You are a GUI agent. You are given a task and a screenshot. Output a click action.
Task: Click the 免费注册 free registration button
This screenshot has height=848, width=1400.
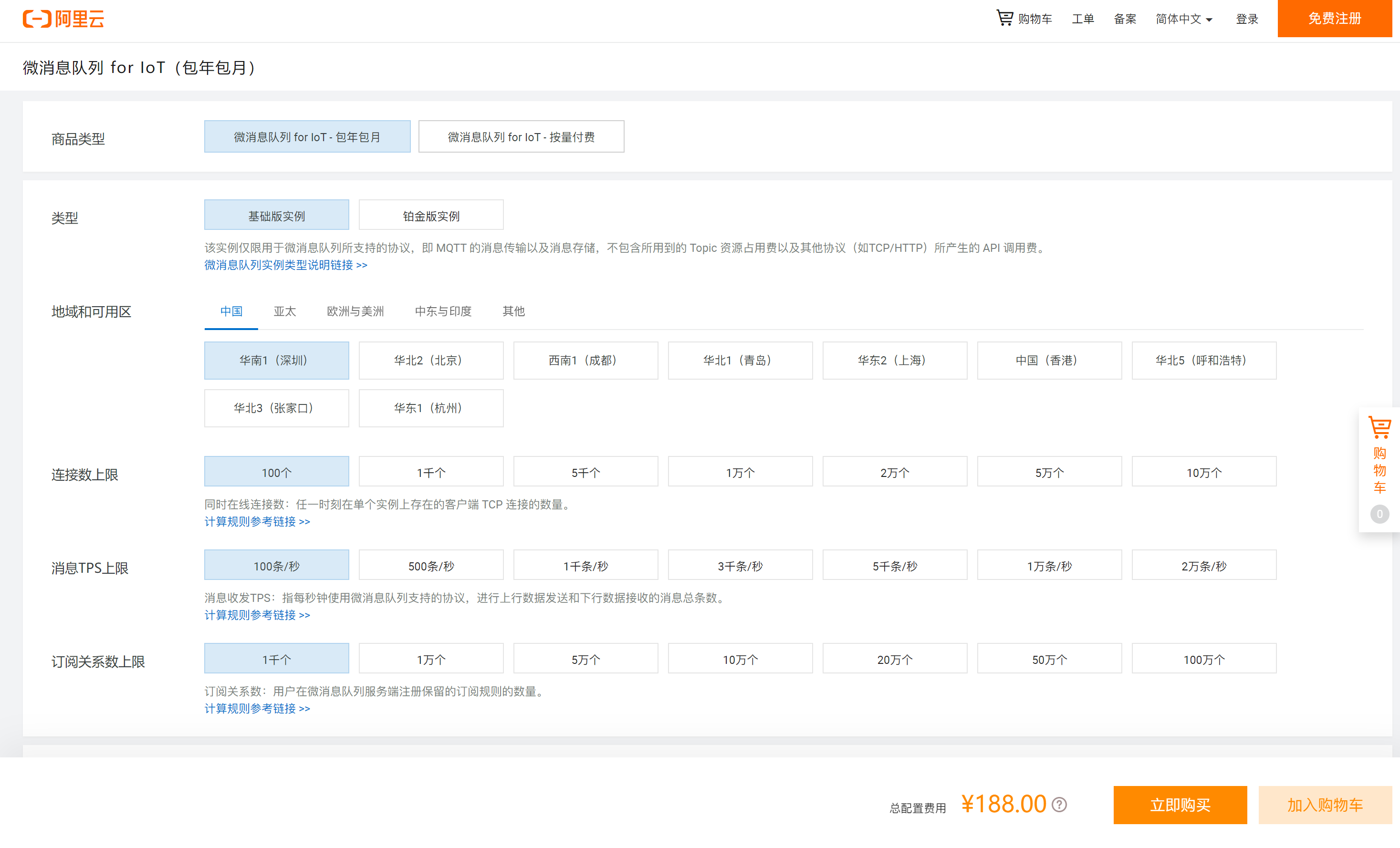point(1334,19)
